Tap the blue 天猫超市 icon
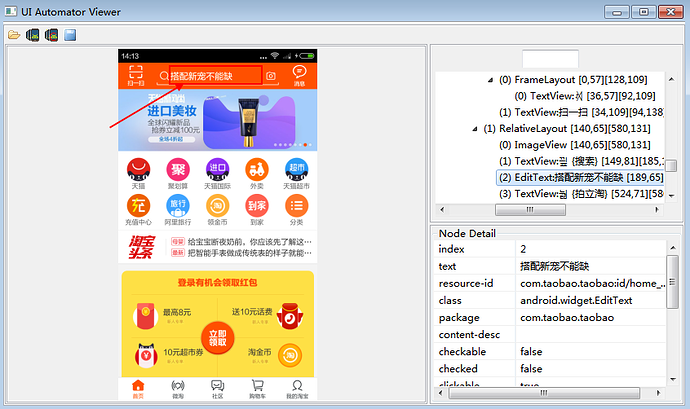This screenshot has height=409, width=690. point(297,169)
